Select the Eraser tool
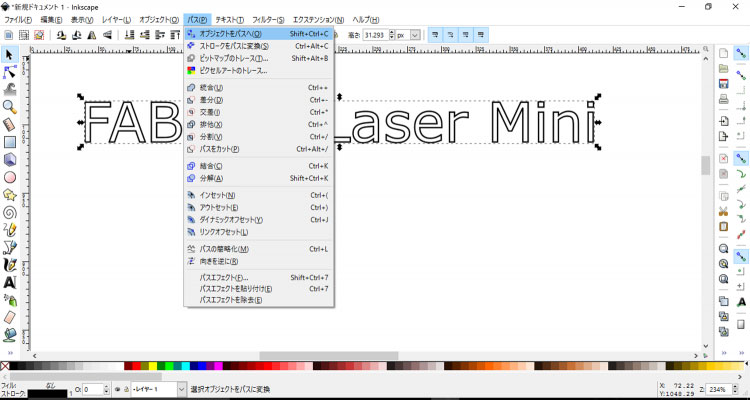The image size is (750, 400). pos(9,317)
